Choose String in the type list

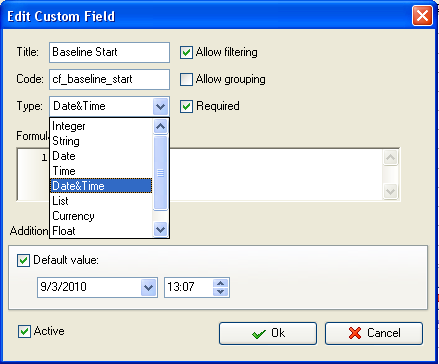pos(101,141)
